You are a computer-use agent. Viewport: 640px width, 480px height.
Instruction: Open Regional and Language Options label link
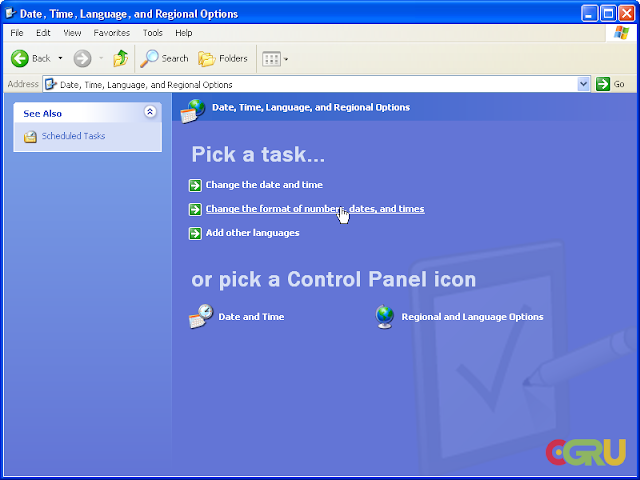pyautogui.click(x=472, y=317)
